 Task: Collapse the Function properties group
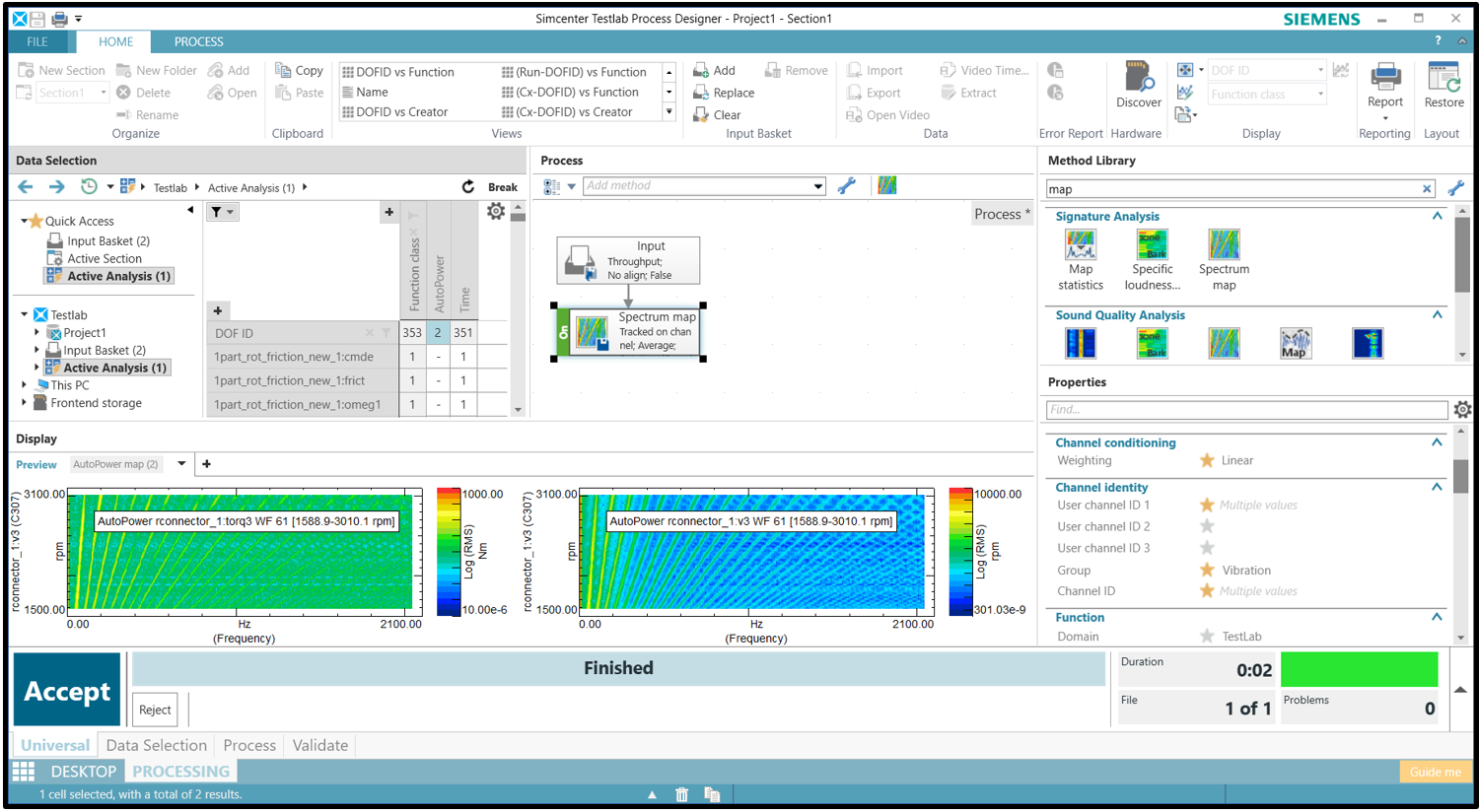click(1437, 617)
